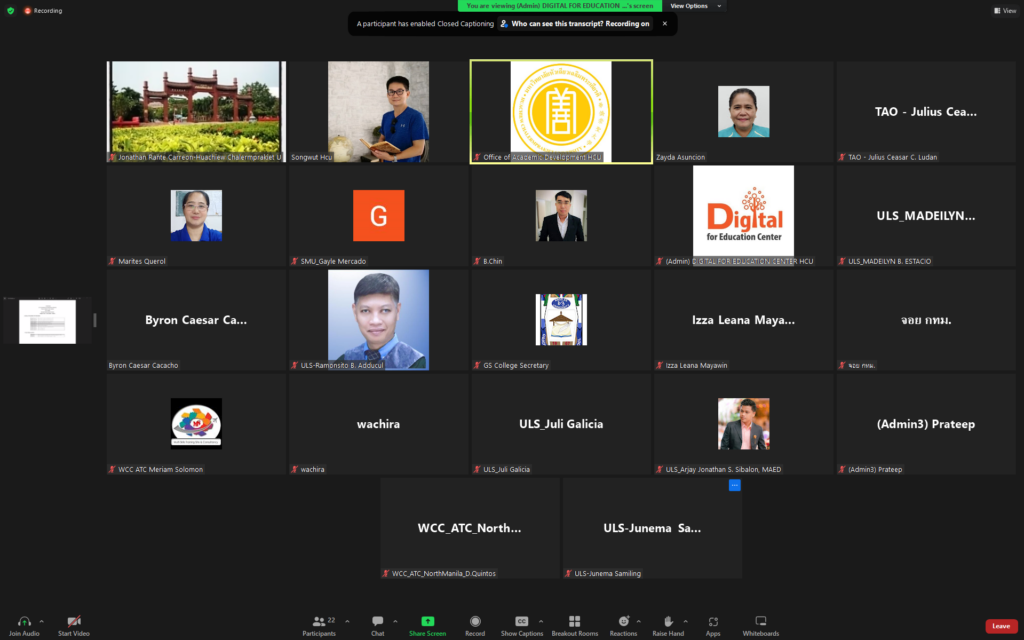Expand the arrow next to Join Audio

click(x=41, y=621)
